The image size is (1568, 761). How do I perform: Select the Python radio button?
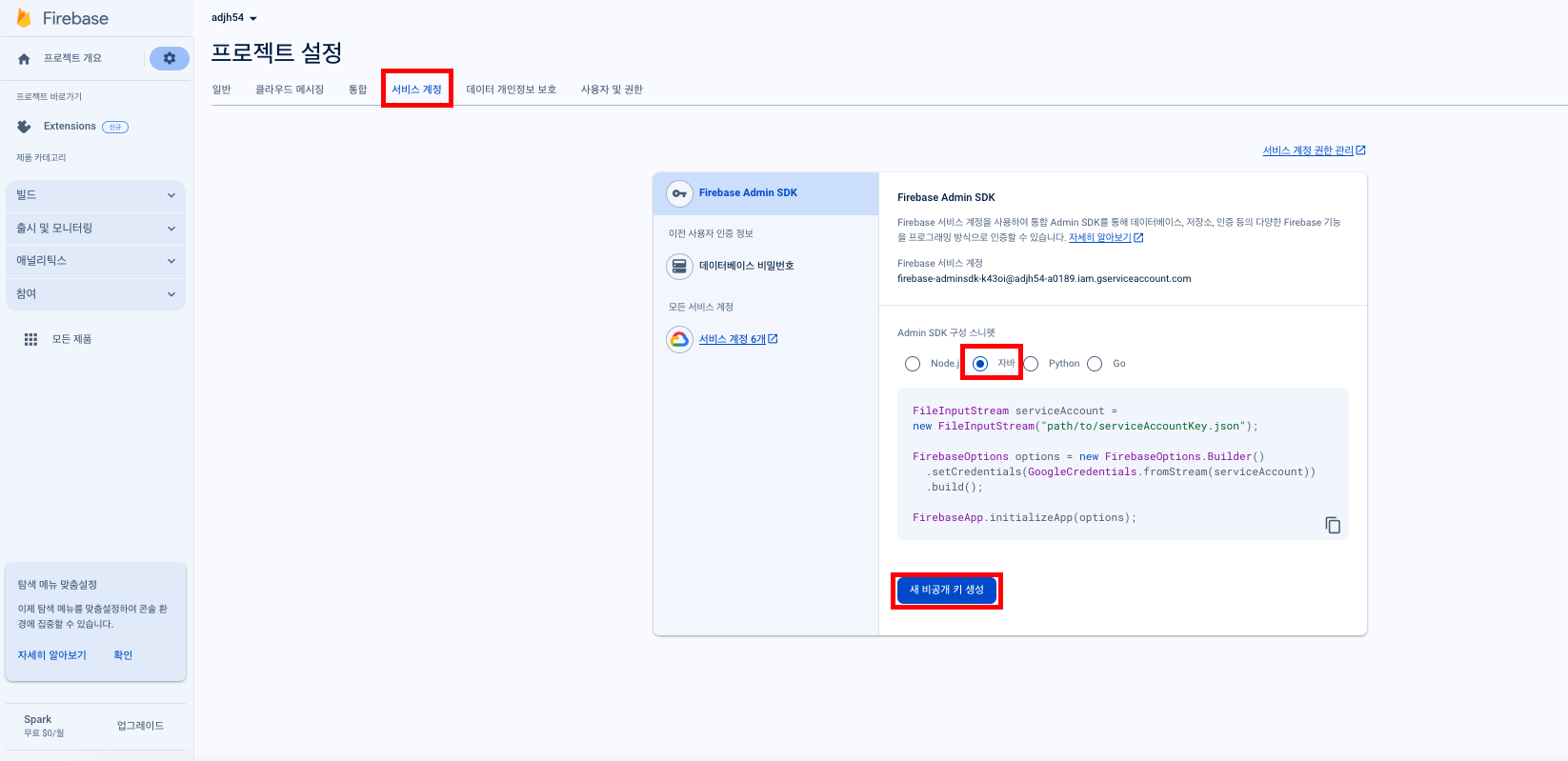click(1031, 364)
